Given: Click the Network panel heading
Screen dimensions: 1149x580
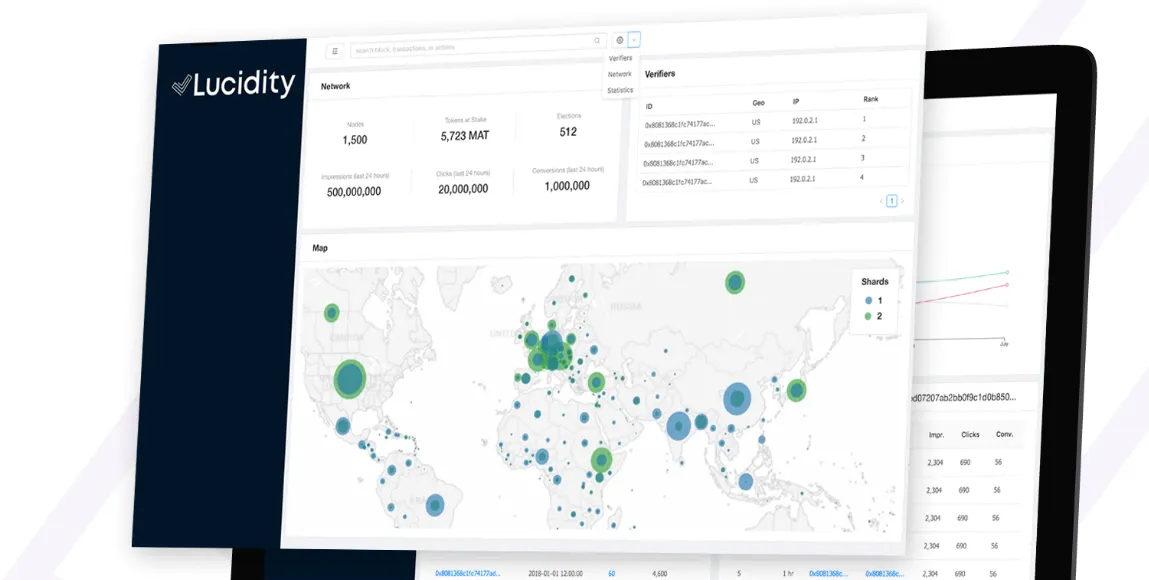Looking at the screenshot, I should click(336, 86).
